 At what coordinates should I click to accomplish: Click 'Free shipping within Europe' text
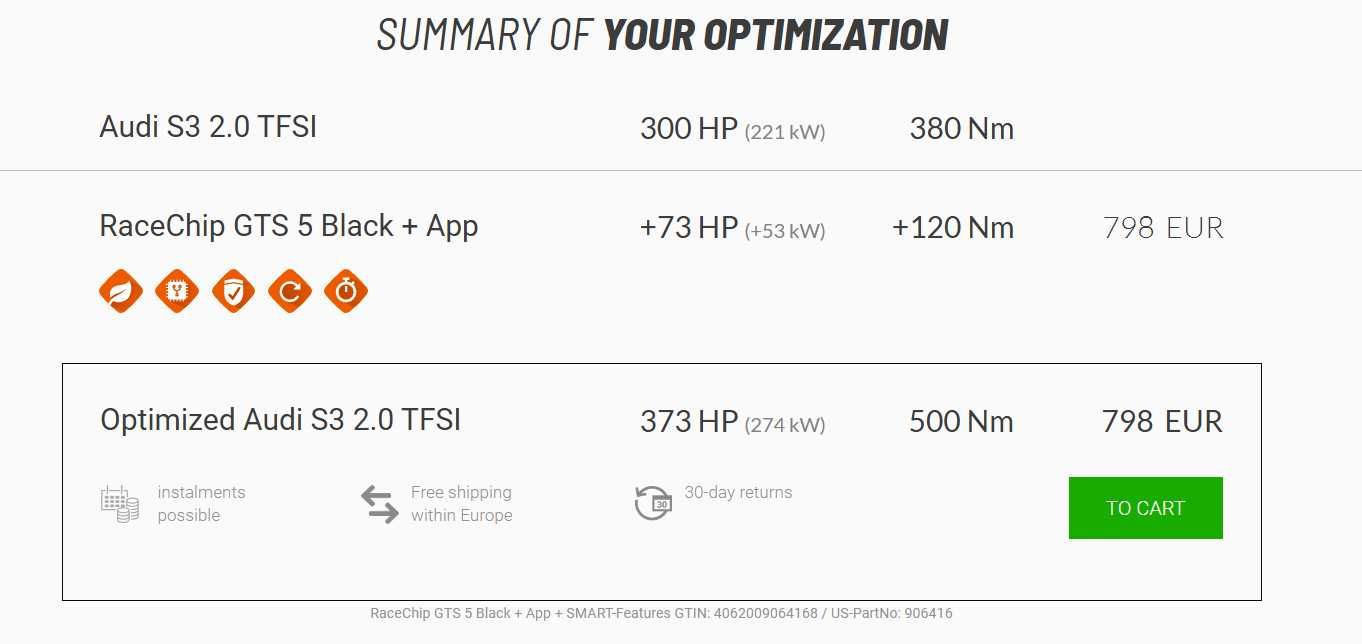(461, 504)
